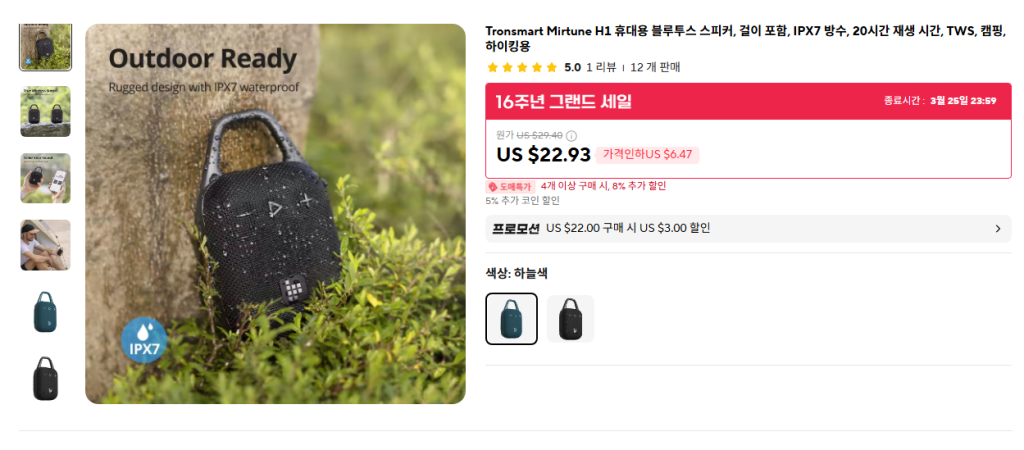Select the first Outdoor Ready gallery thumbnail
Image resolution: width=1024 pixels, height=450 pixels.
click(x=45, y=47)
